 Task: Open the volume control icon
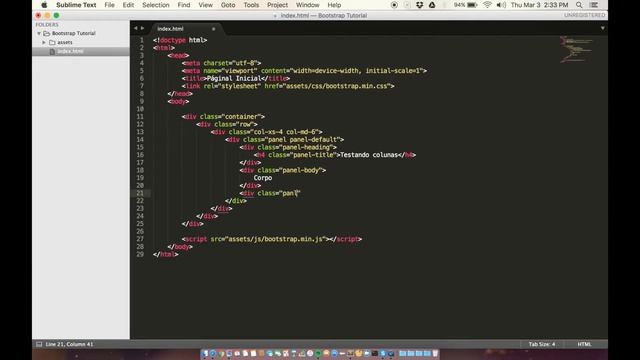point(501,5)
